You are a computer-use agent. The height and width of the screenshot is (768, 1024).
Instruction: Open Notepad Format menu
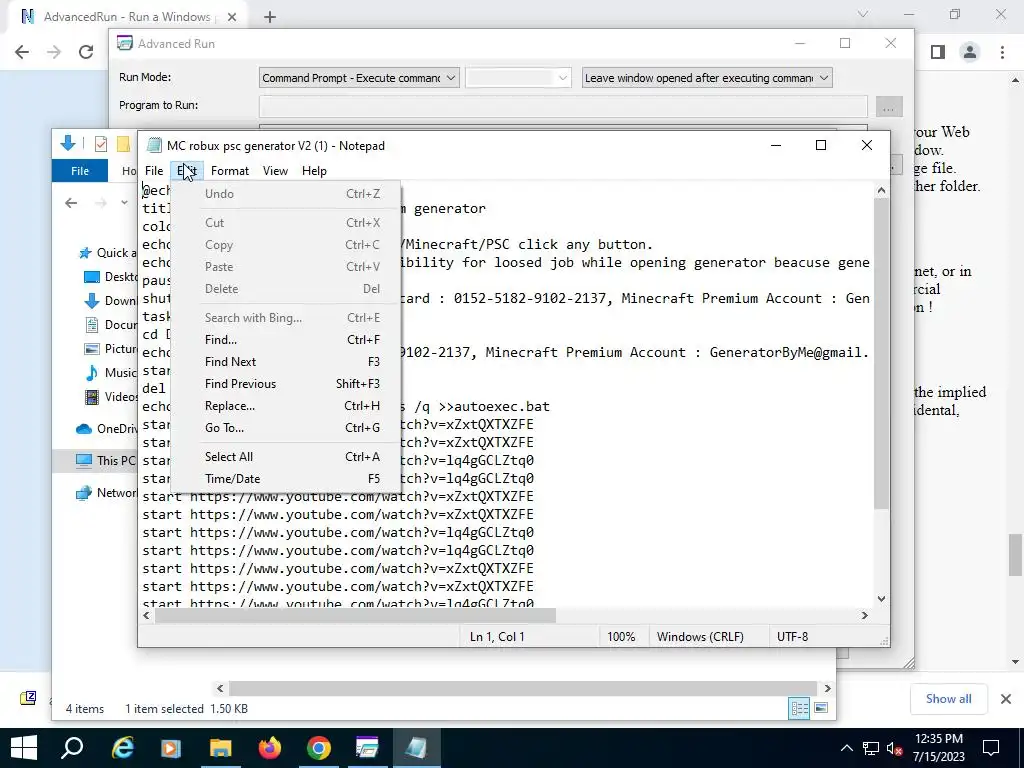click(x=230, y=170)
